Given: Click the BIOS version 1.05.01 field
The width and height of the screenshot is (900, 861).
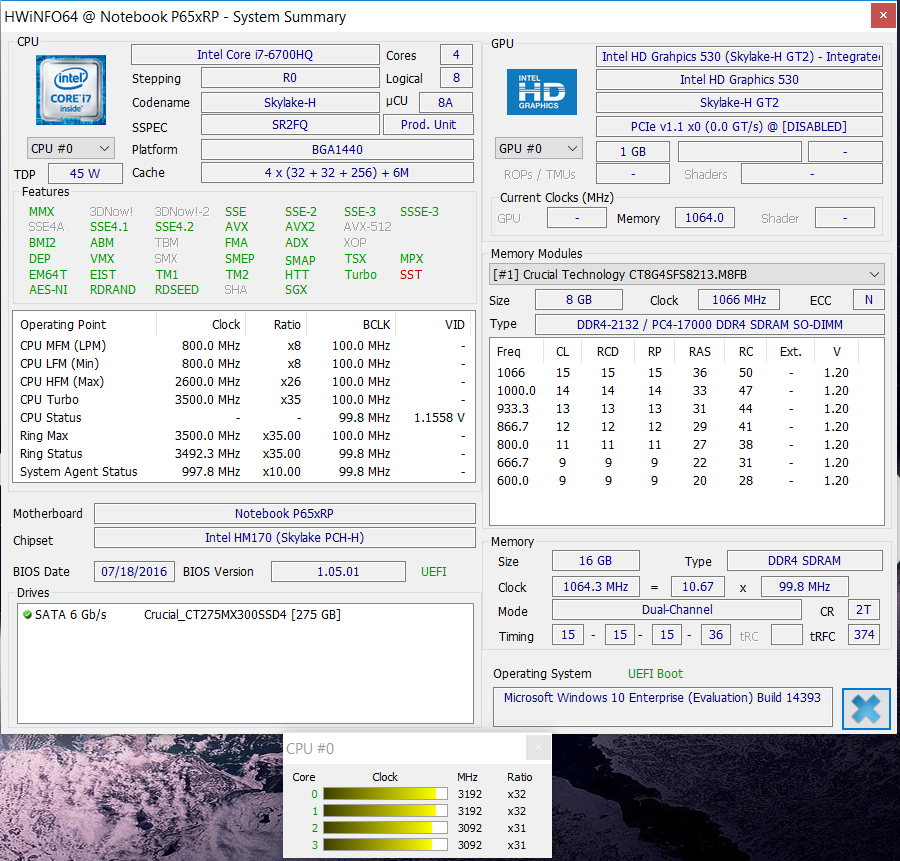Looking at the screenshot, I should tap(338, 572).
